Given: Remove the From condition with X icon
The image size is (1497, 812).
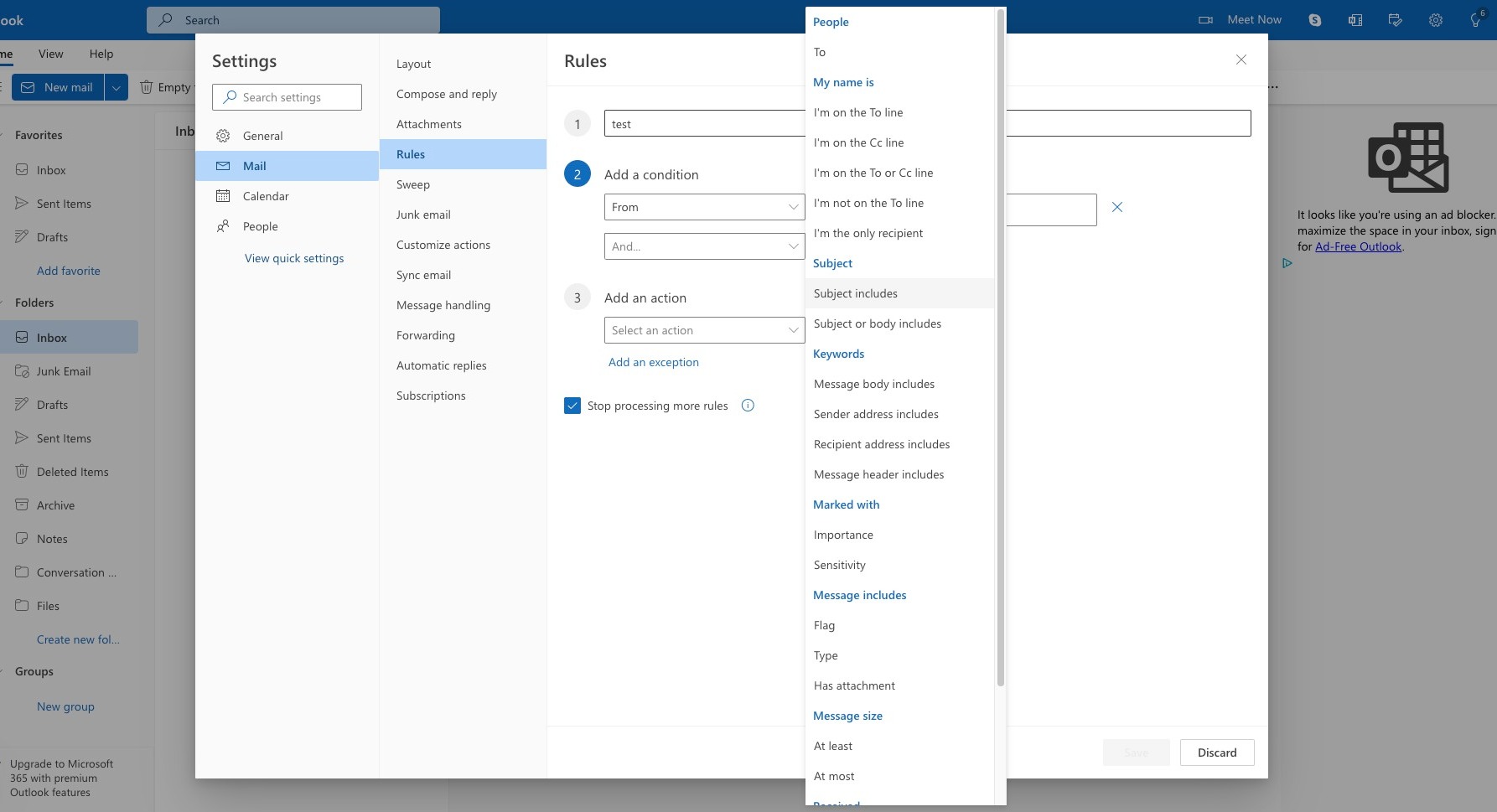Looking at the screenshot, I should pyautogui.click(x=1116, y=207).
